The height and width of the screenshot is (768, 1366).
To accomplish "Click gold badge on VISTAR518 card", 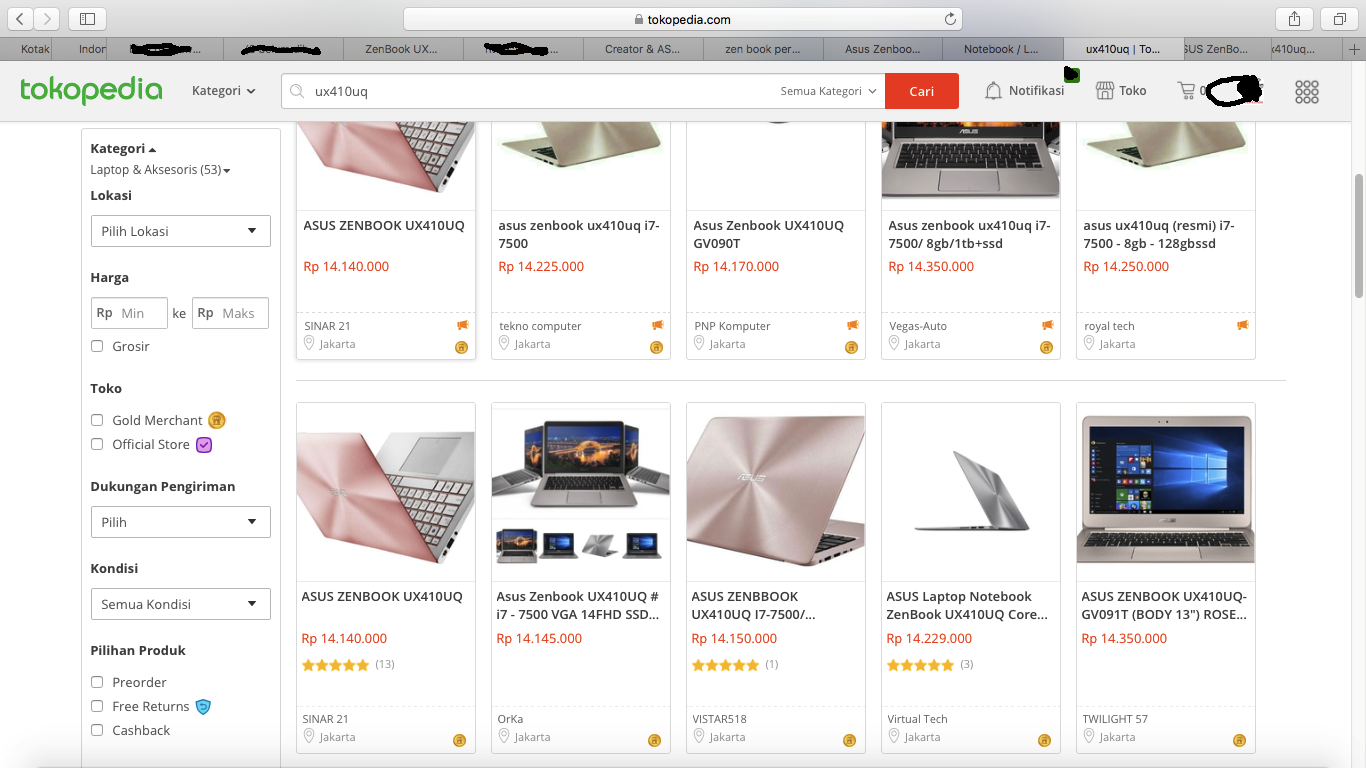I will tap(850, 741).
